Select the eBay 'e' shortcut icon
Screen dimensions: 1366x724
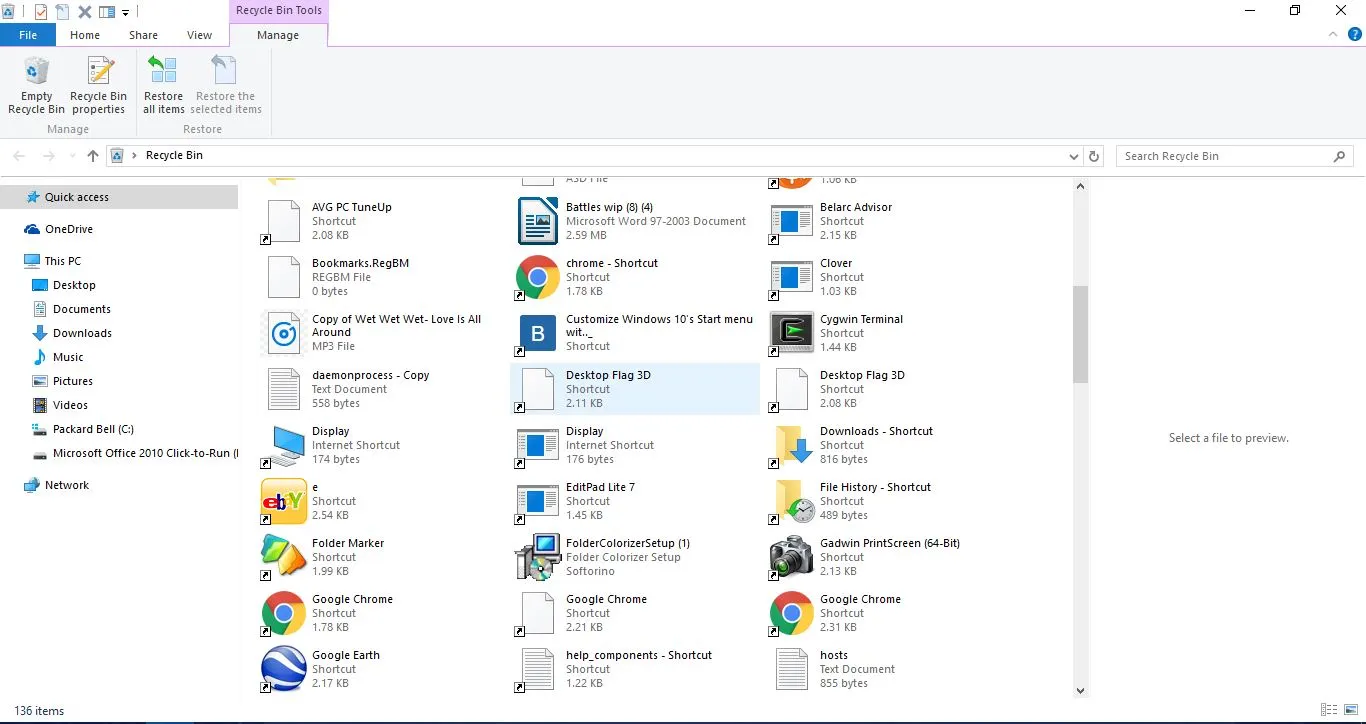tap(284, 501)
